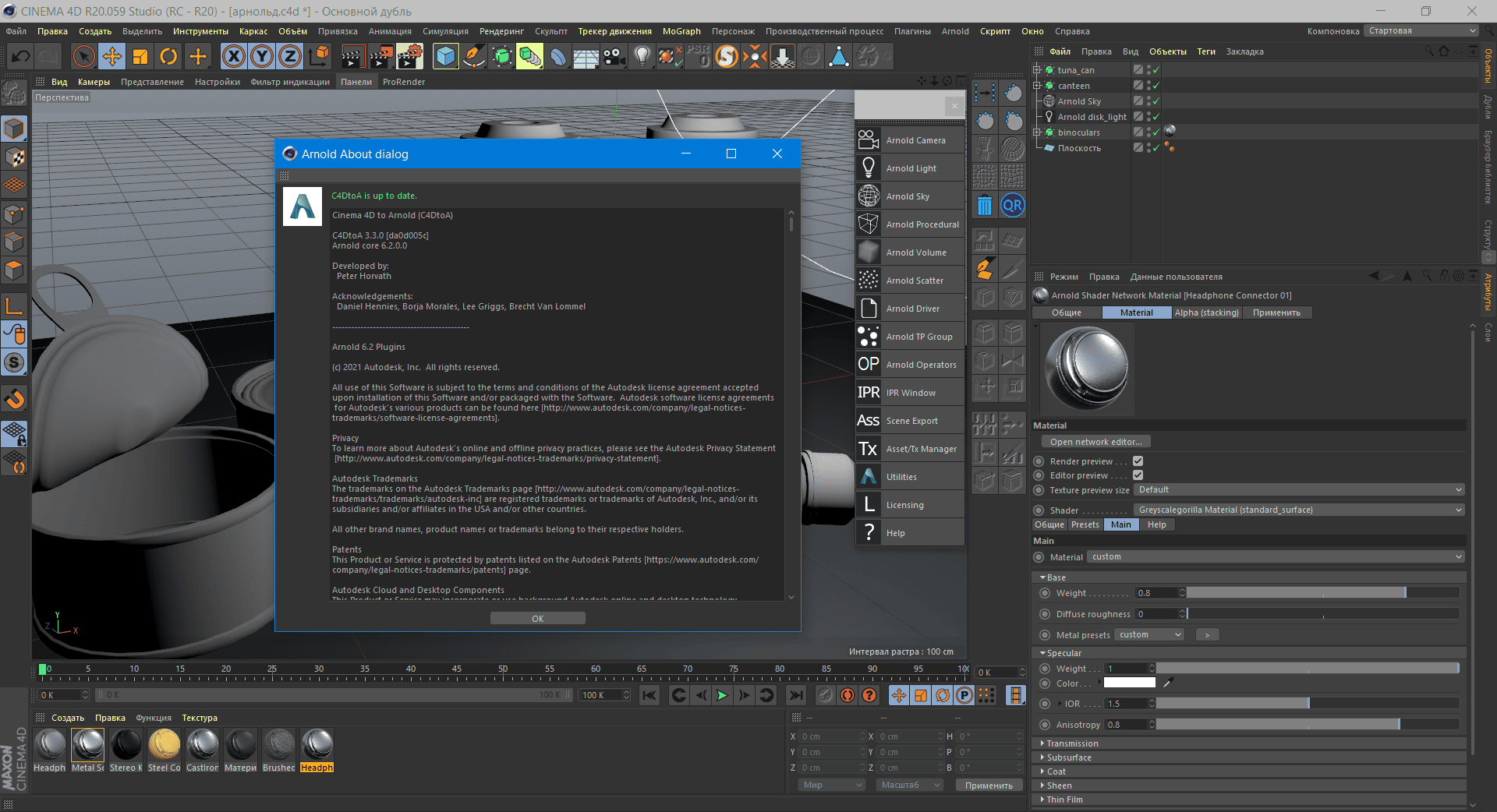This screenshot has width=1497, height=812.
Task: Adjust Base Weight slider
Action: click(1322, 593)
